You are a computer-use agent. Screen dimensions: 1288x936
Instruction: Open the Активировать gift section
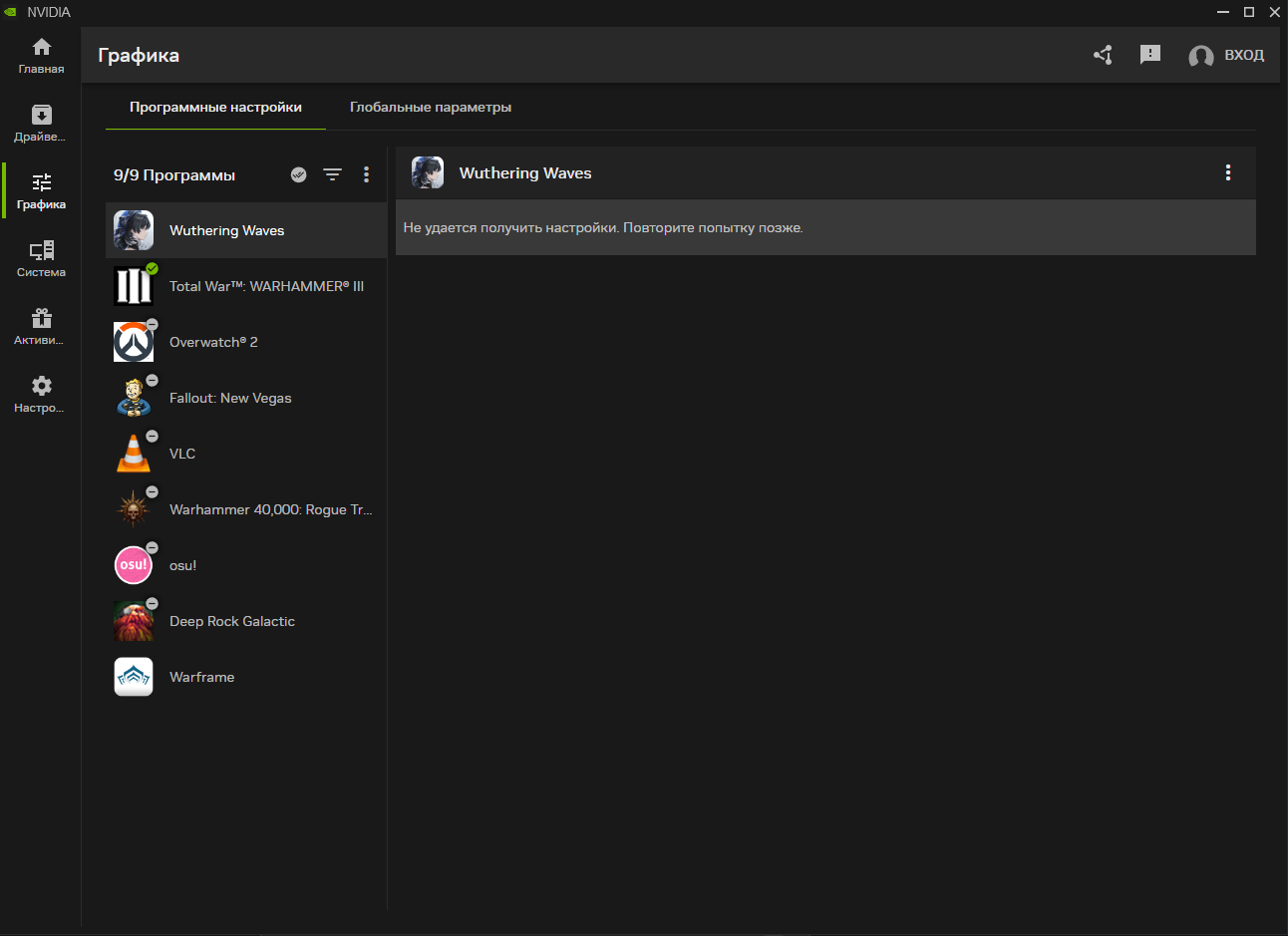(x=41, y=327)
